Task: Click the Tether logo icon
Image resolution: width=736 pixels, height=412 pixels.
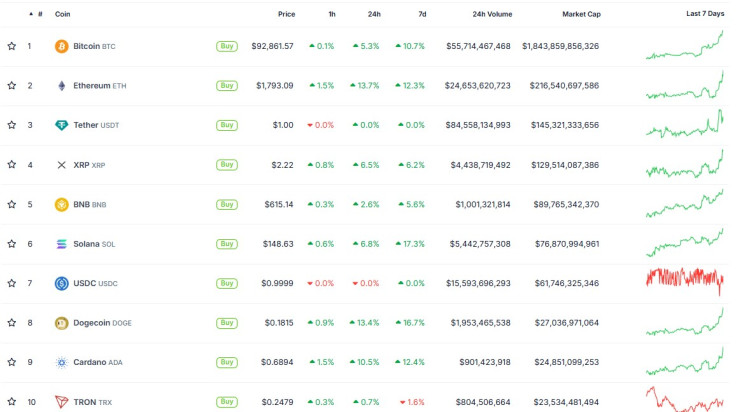Action: point(61,125)
